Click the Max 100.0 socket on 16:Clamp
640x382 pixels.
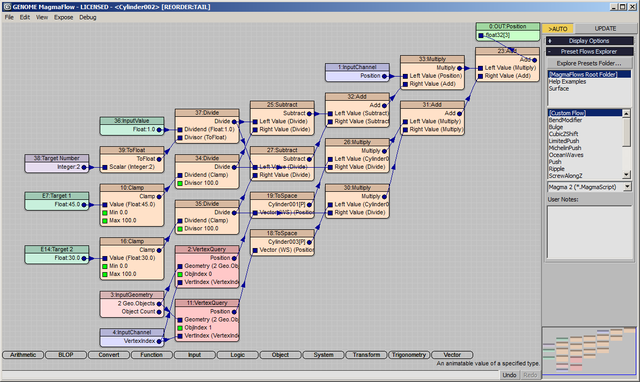[105, 274]
